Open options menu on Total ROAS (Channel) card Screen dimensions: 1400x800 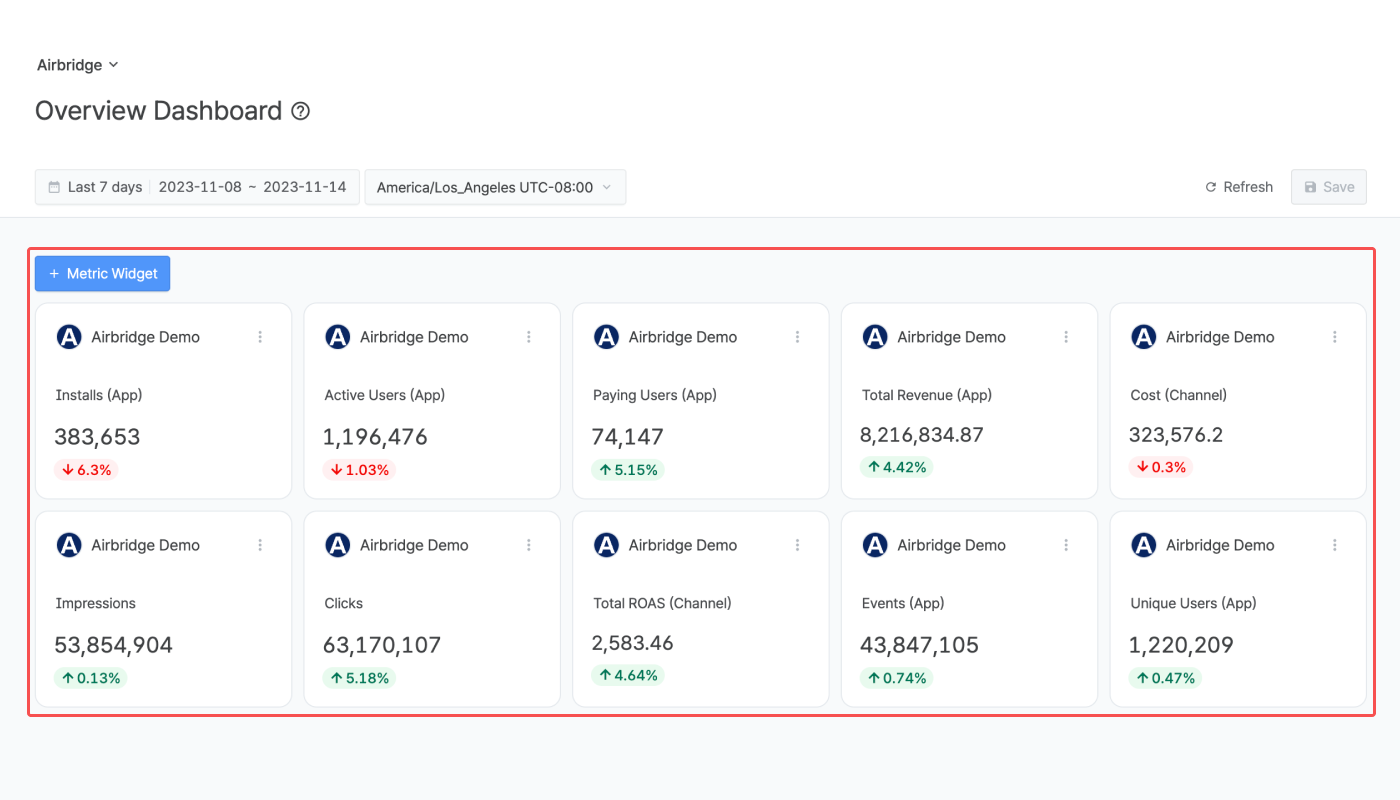[x=798, y=545]
